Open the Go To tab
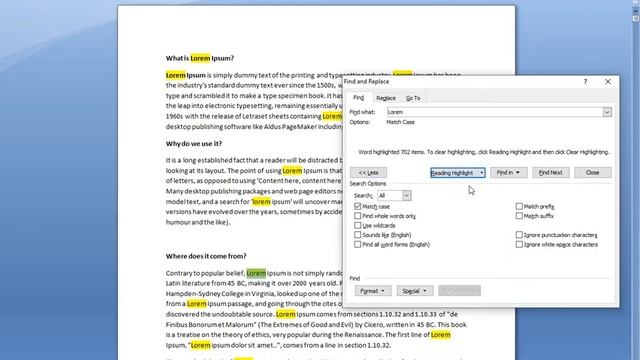Viewport: 640px width, 360px height. [413, 98]
